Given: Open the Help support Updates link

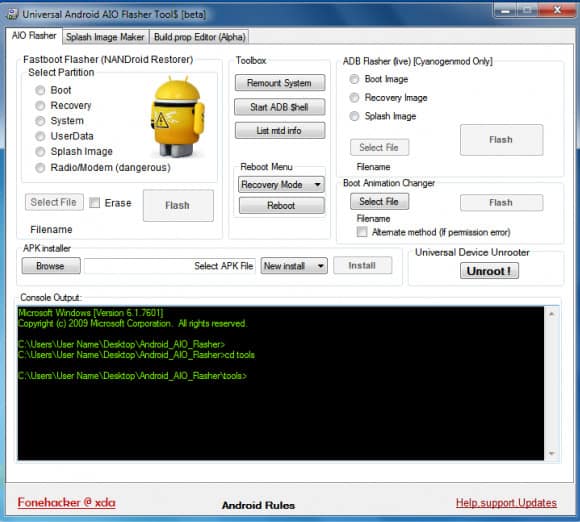Looking at the screenshot, I should 506,503.
